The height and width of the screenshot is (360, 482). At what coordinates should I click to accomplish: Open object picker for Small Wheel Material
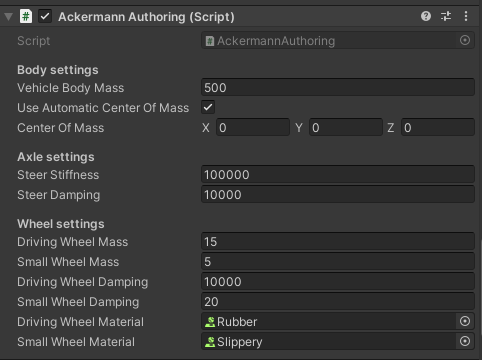click(465, 341)
